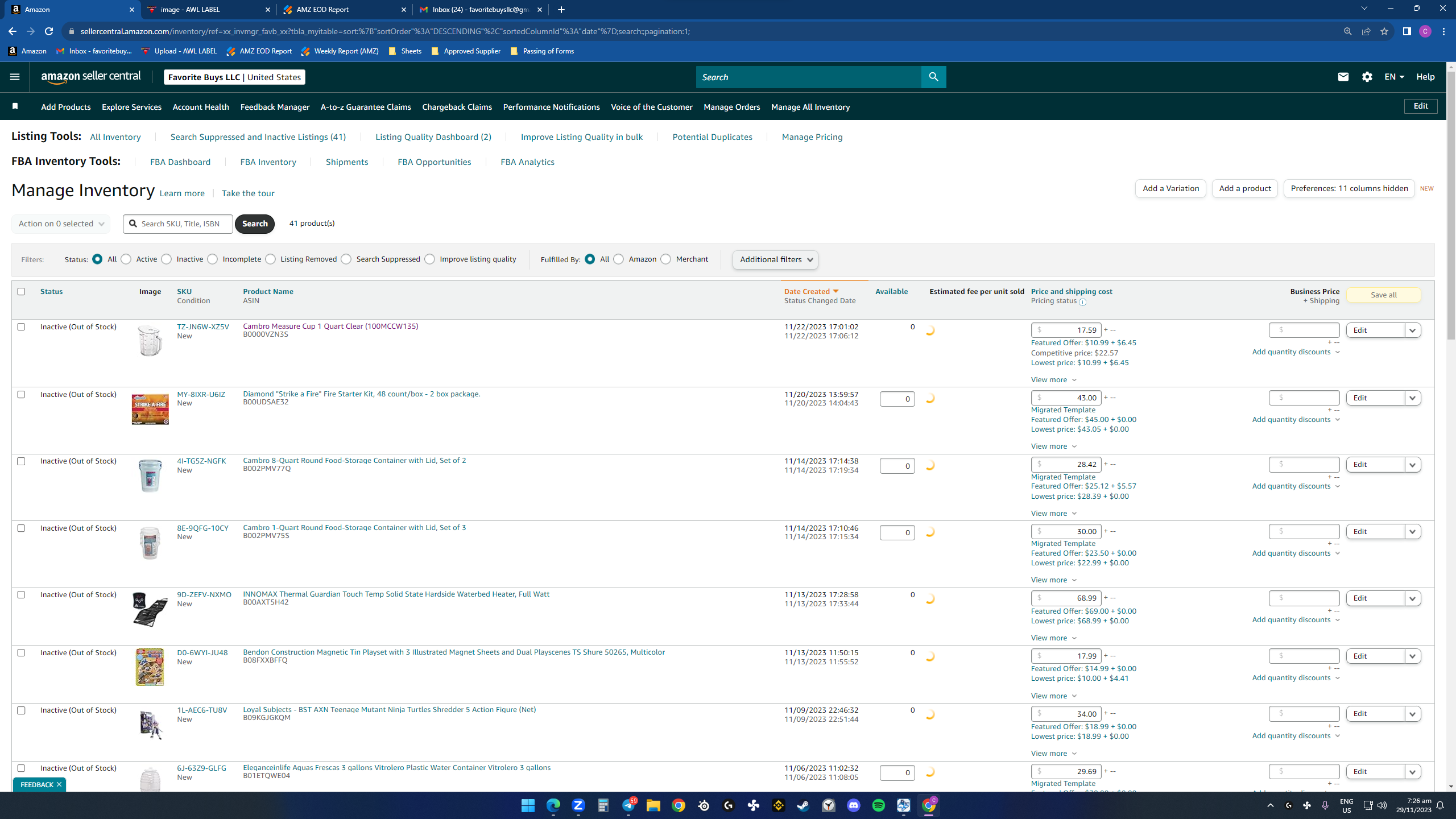The height and width of the screenshot is (819, 1456).
Task: Click the browser back arrow
Action: coord(13,31)
